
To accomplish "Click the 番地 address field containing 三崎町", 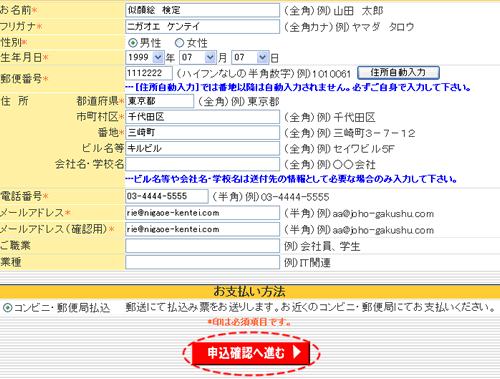I will (202, 132).
